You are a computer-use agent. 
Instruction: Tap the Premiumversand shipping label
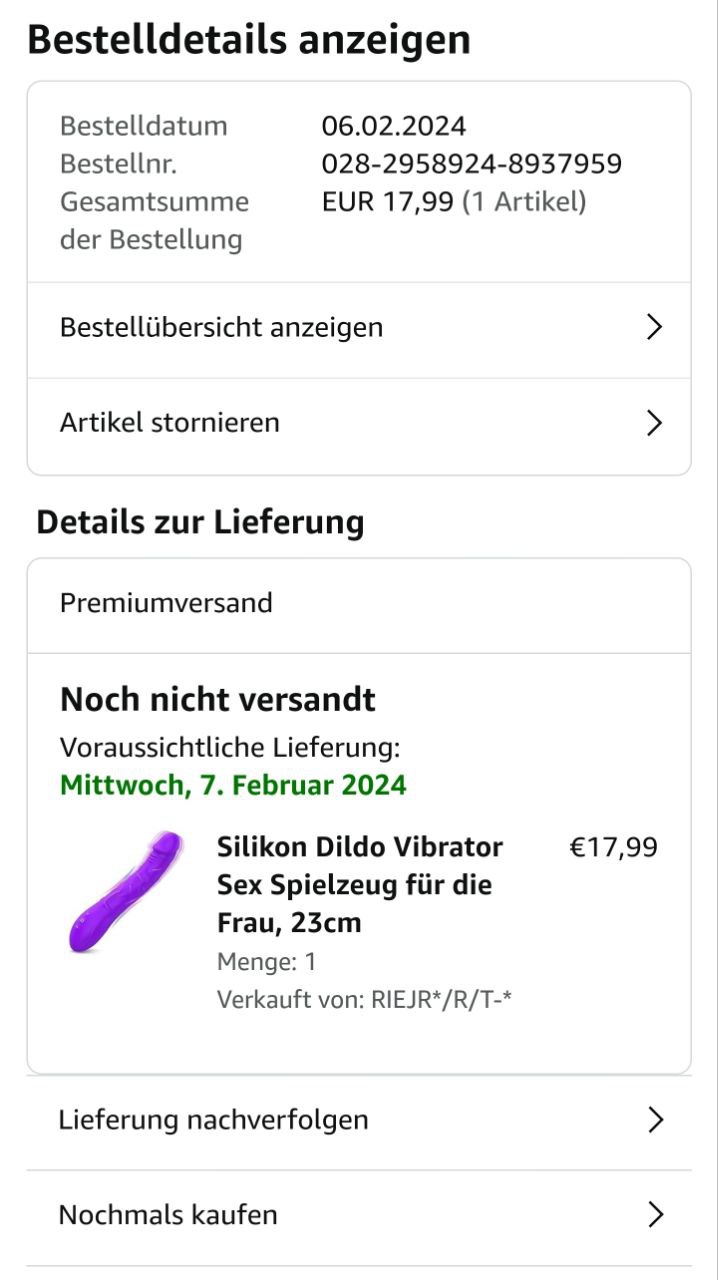point(166,603)
